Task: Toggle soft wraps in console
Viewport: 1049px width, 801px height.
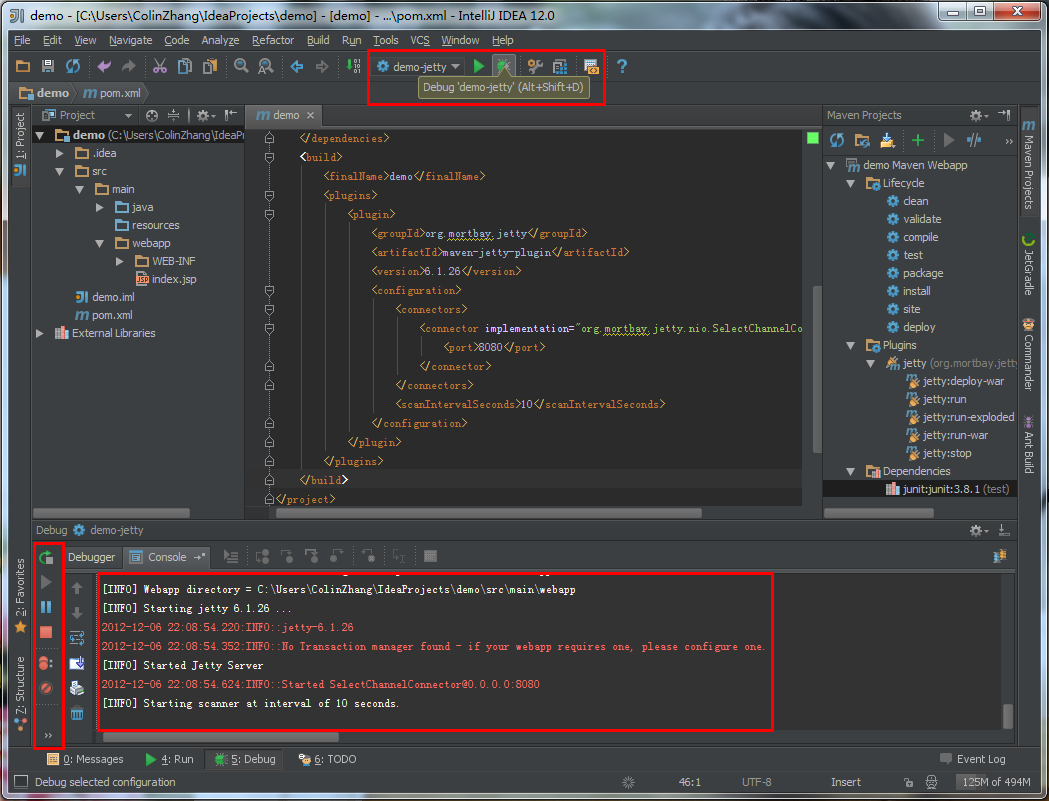Action: point(77,638)
